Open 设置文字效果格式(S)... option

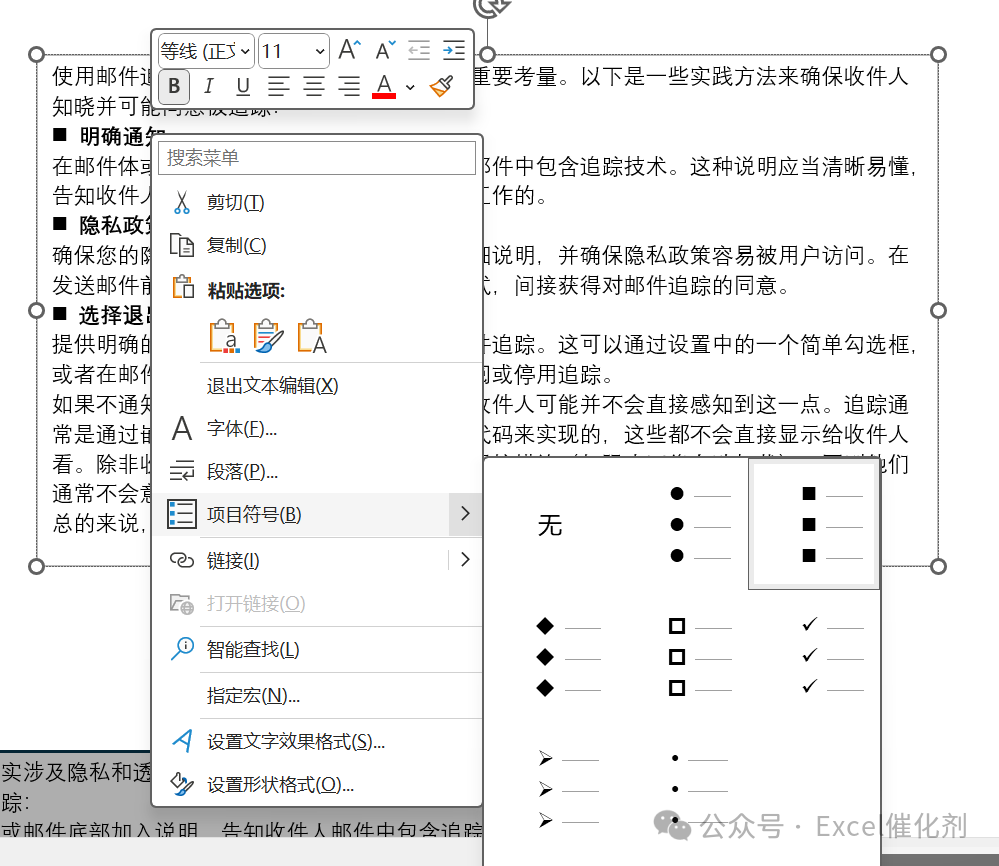pyautogui.click(x=317, y=742)
